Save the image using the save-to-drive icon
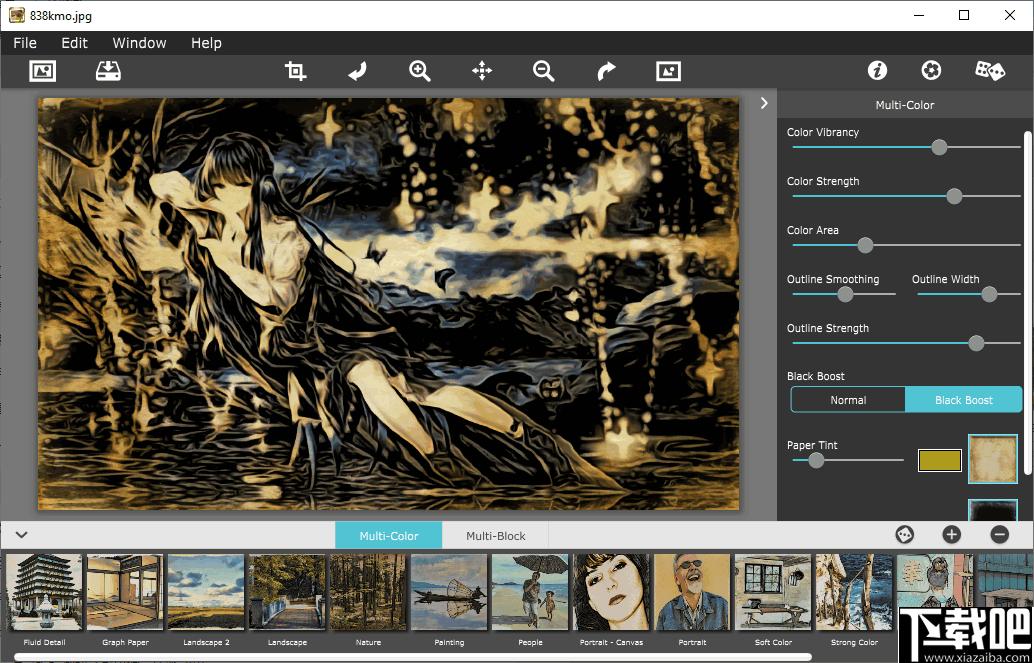This screenshot has height=663, width=1034. tap(108, 71)
